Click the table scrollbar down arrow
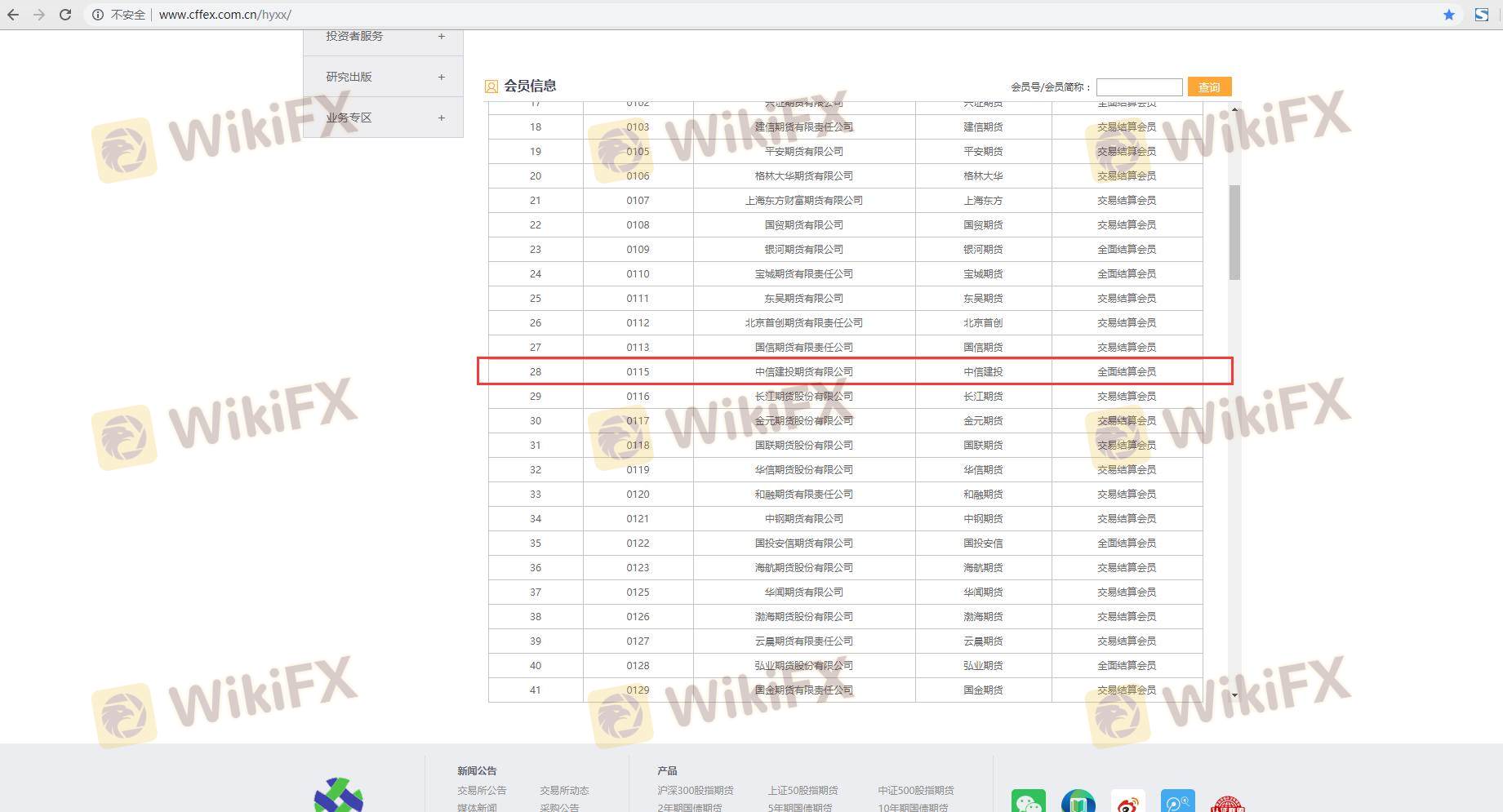The height and width of the screenshot is (812, 1503). [x=1234, y=695]
